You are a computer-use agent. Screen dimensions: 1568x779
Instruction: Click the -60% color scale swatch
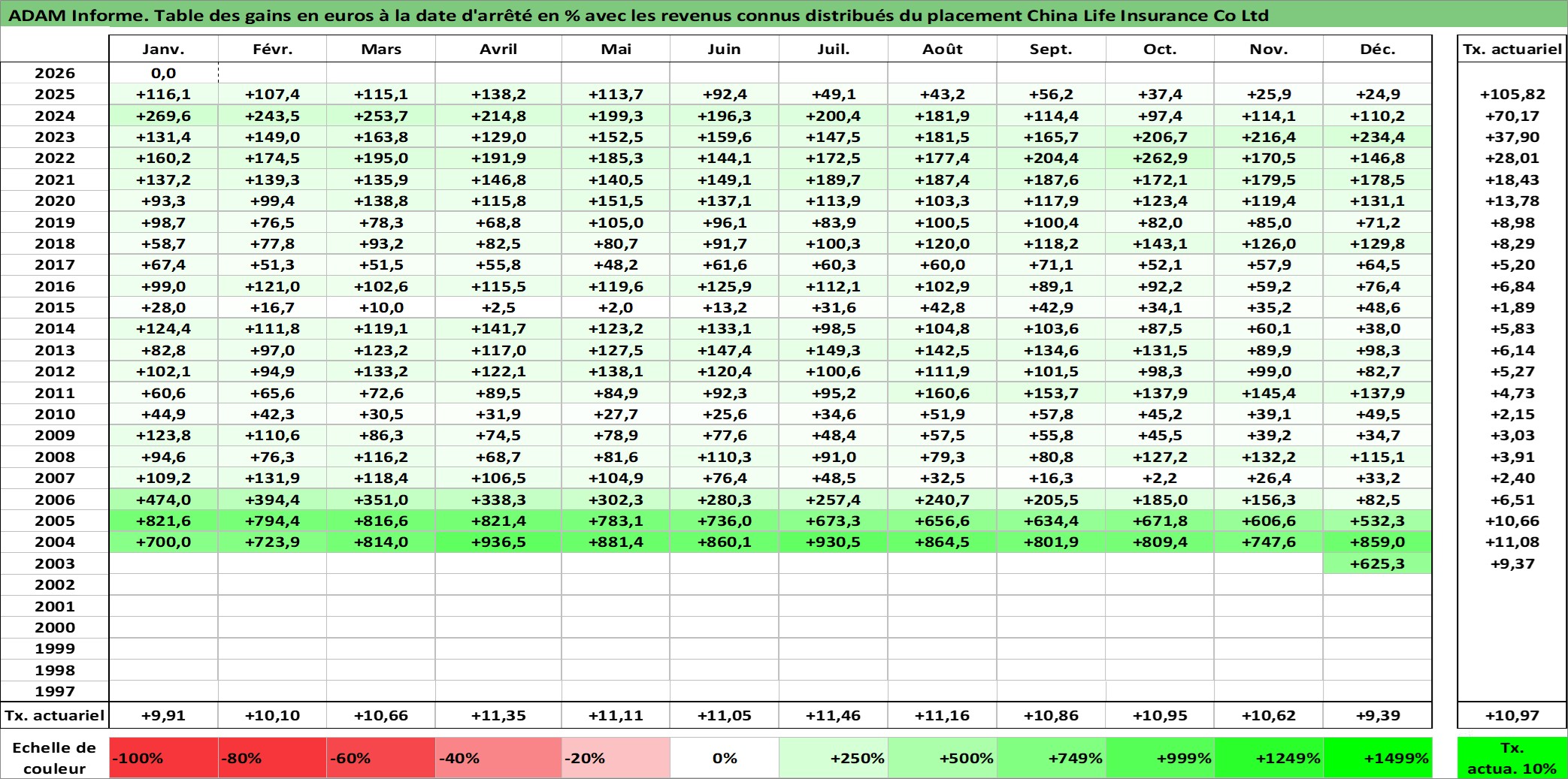tap(381, 758)
